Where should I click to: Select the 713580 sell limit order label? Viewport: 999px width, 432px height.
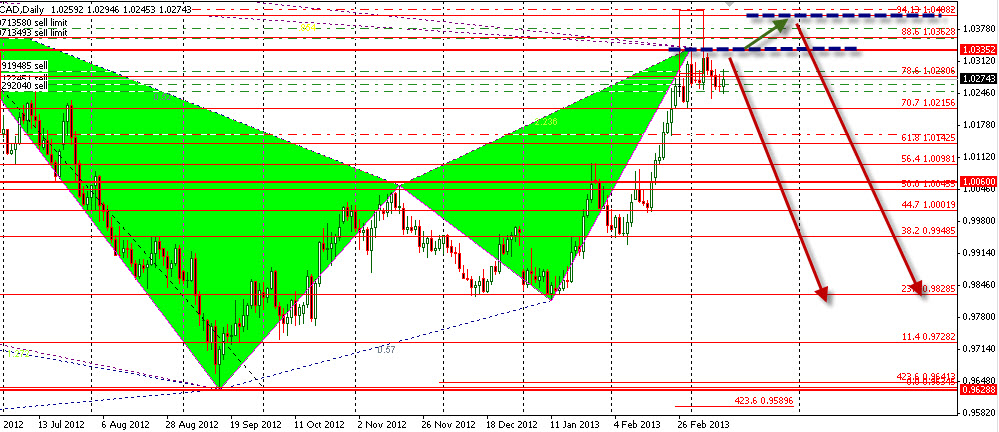pos(34,21)
